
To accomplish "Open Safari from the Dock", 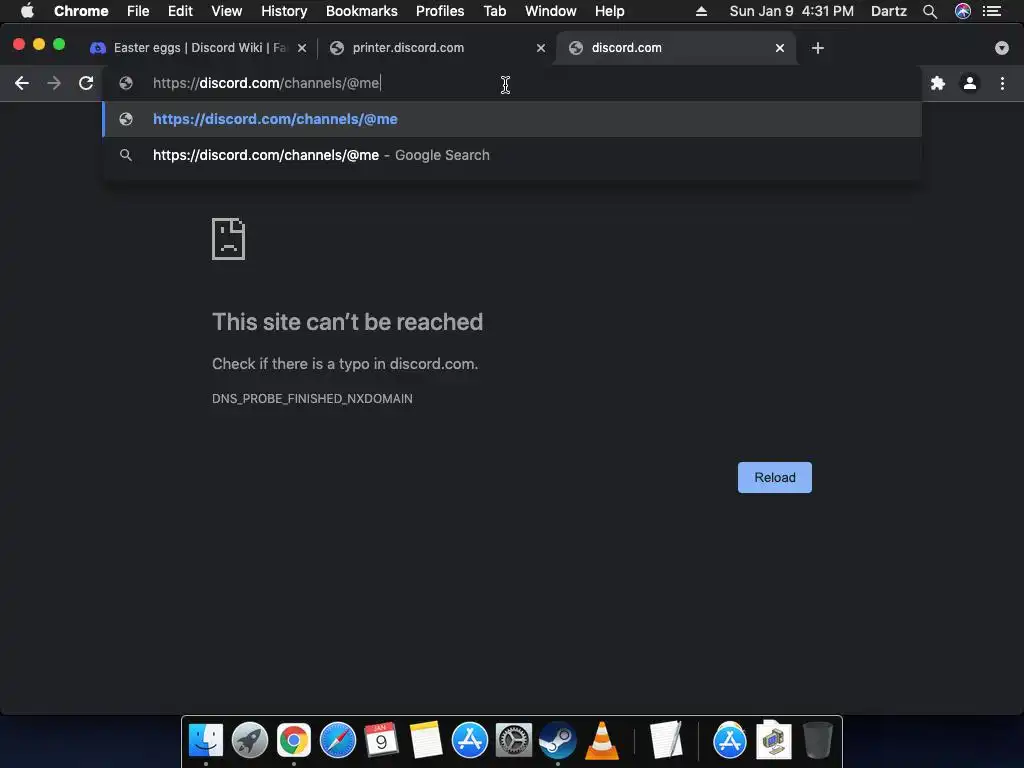I will pyautogui.click(x=338, y=741).
